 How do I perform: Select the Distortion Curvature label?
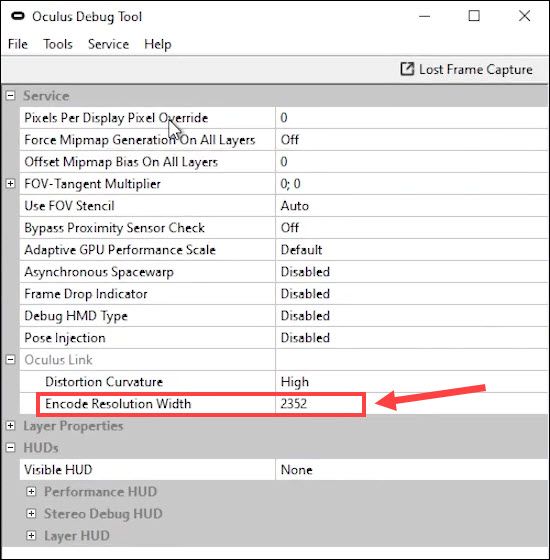tap(104, 382)
